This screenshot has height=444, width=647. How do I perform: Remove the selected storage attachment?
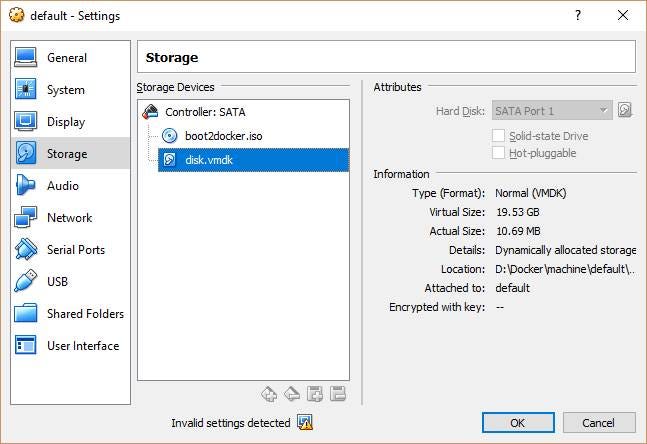click(x=338, y=394)
